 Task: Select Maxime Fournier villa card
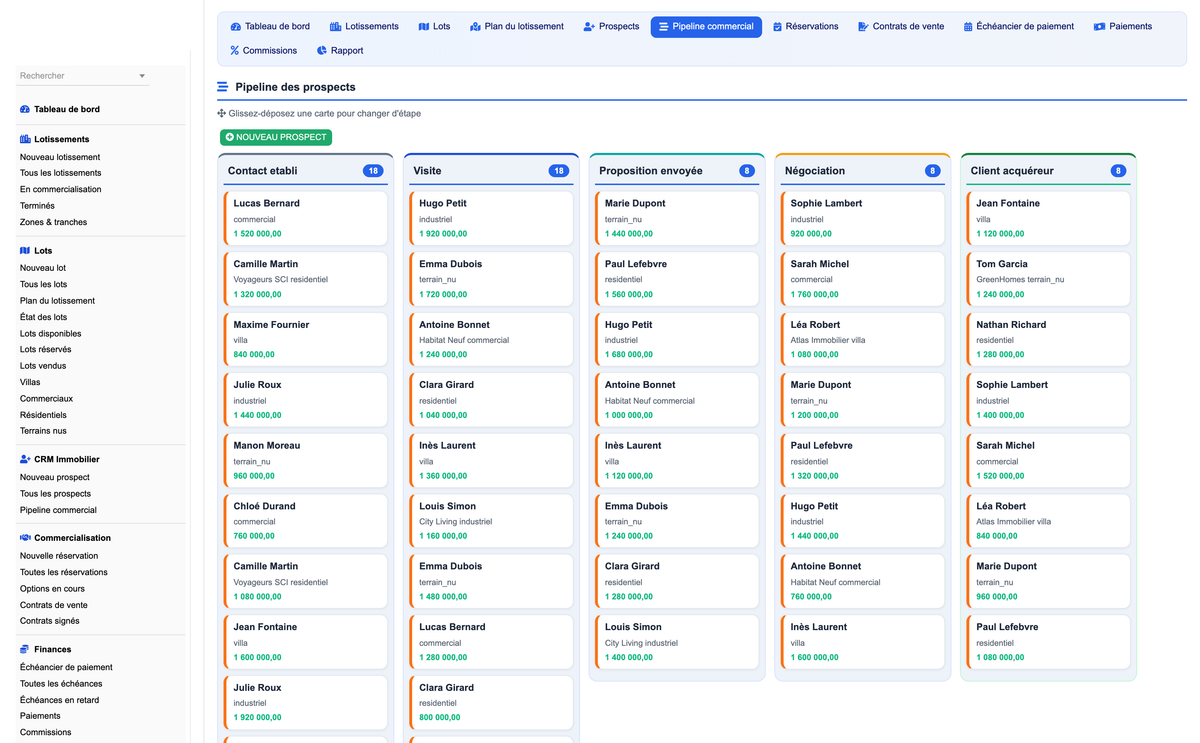coord(306,339)
